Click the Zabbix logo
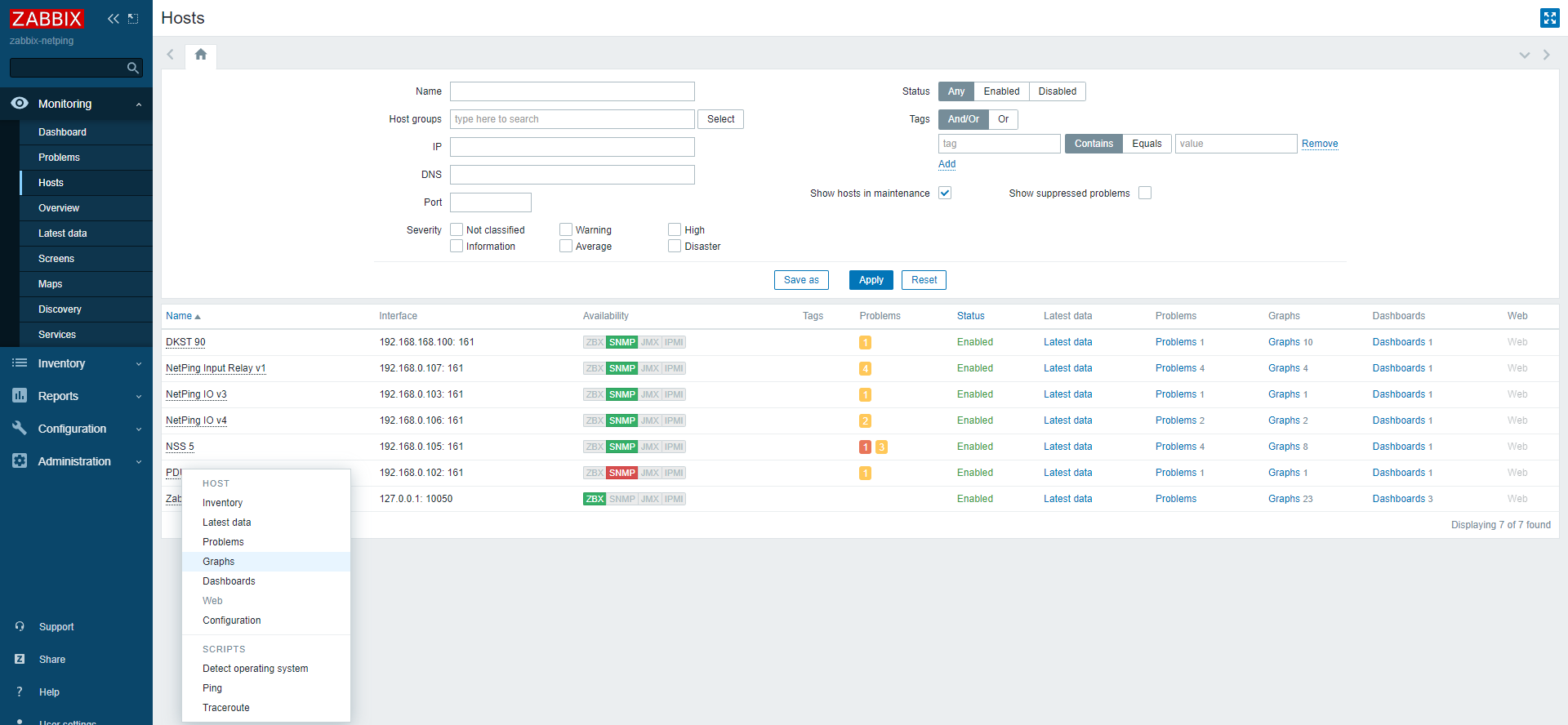Screen dimensions: 1568x725 point(47,19)
